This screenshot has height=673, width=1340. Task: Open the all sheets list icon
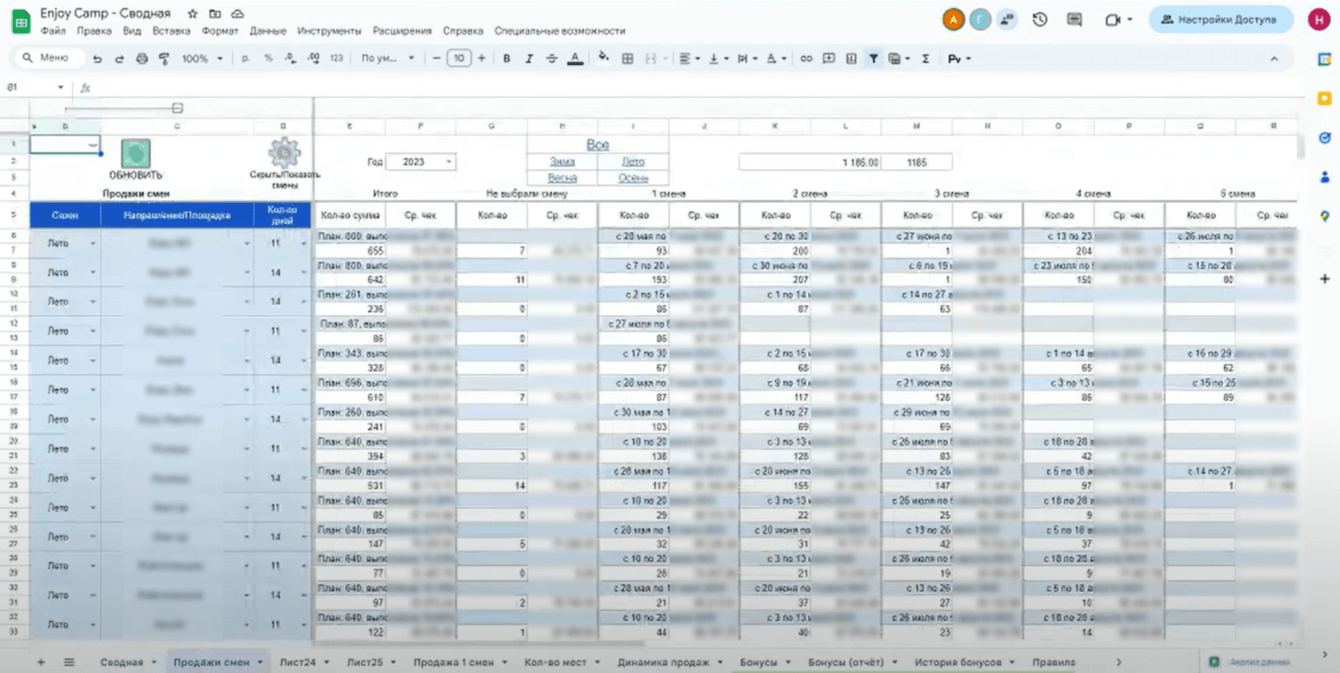(x=69, y=662)
